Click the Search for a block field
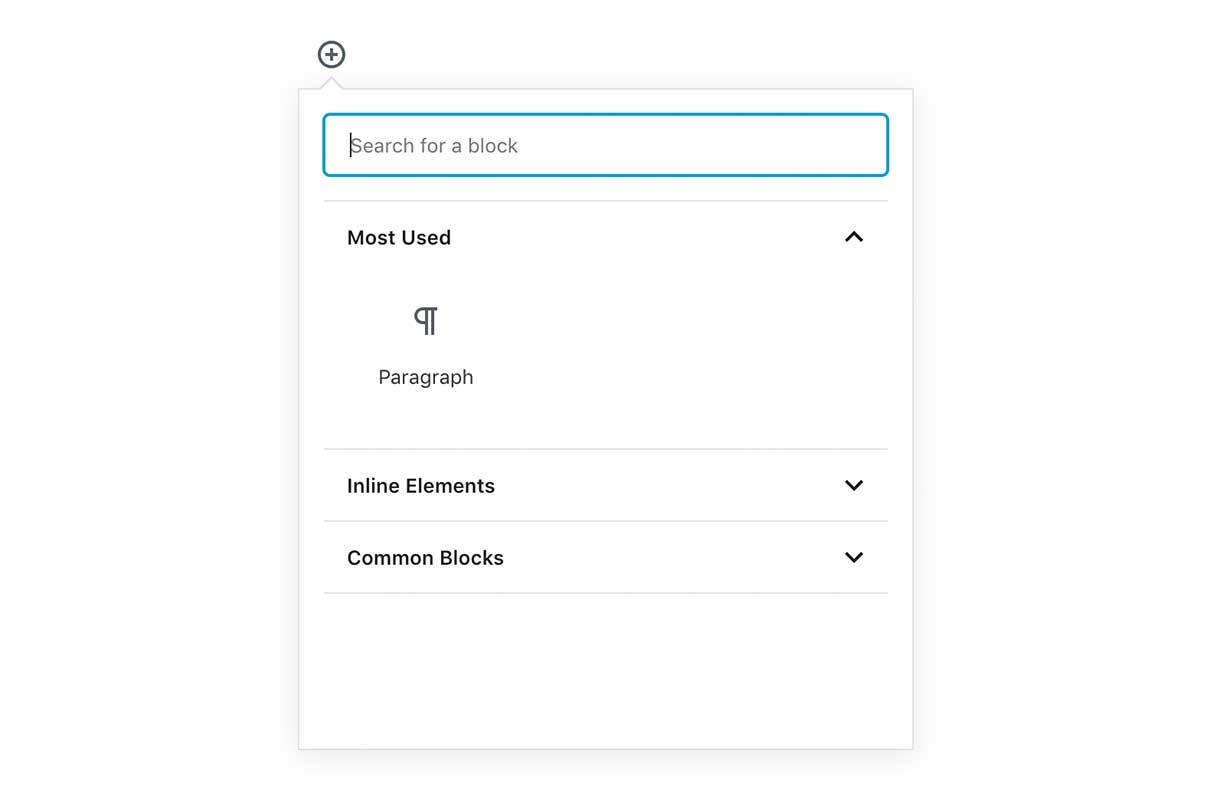This screenshot has width=1218, height=800. point(606,145)
